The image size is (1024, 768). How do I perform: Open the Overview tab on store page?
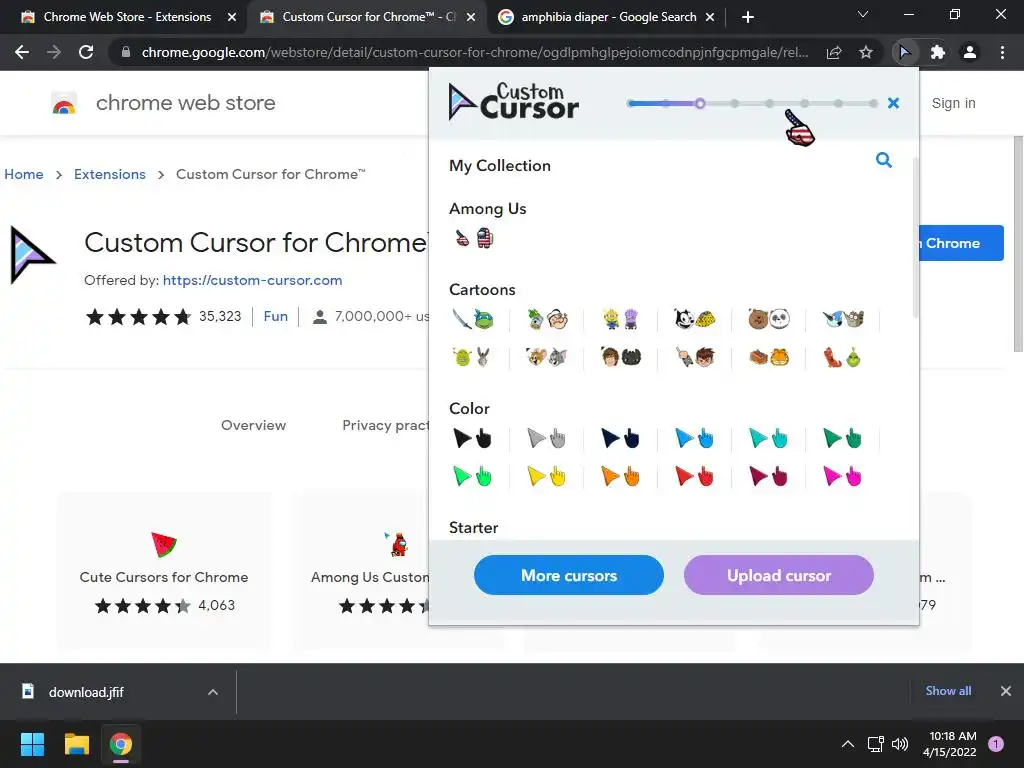coord(253,425)
